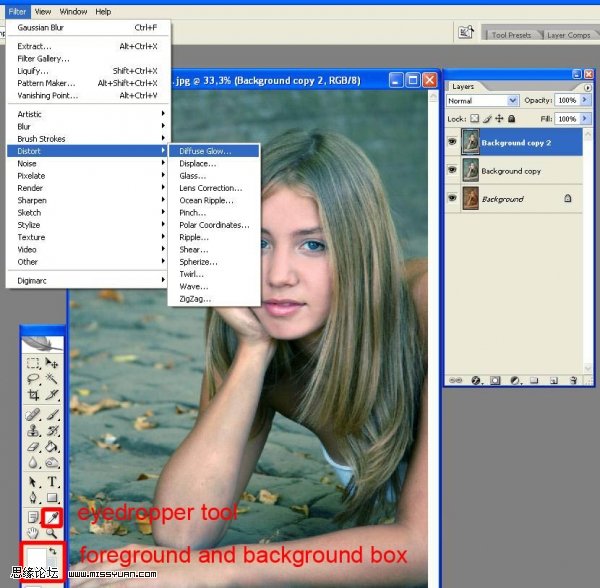This screenshot has width=600, height=588.
Task: Select the Type tool
Action: click(52, 481)
